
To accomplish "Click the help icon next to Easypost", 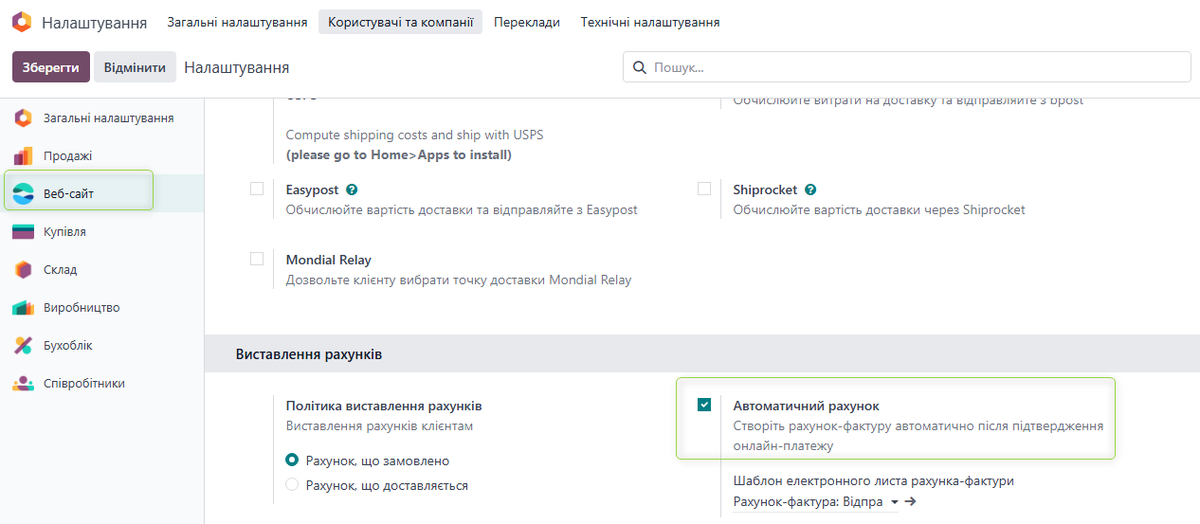I will coord(352,189).
